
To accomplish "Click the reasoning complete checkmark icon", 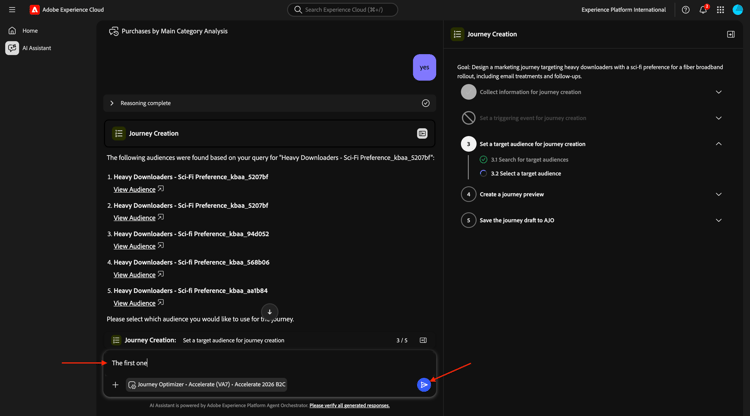I will click(x=426, y=103).
